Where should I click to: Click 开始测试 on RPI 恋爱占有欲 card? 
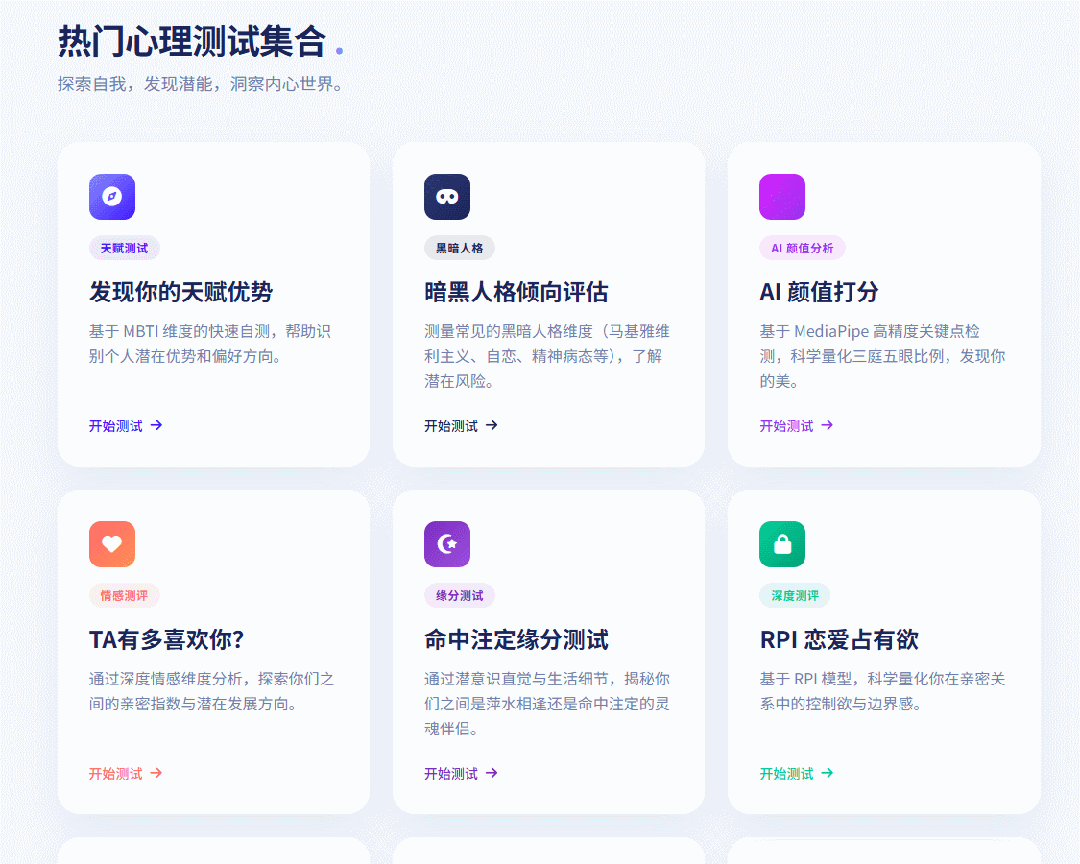[783, 773]
